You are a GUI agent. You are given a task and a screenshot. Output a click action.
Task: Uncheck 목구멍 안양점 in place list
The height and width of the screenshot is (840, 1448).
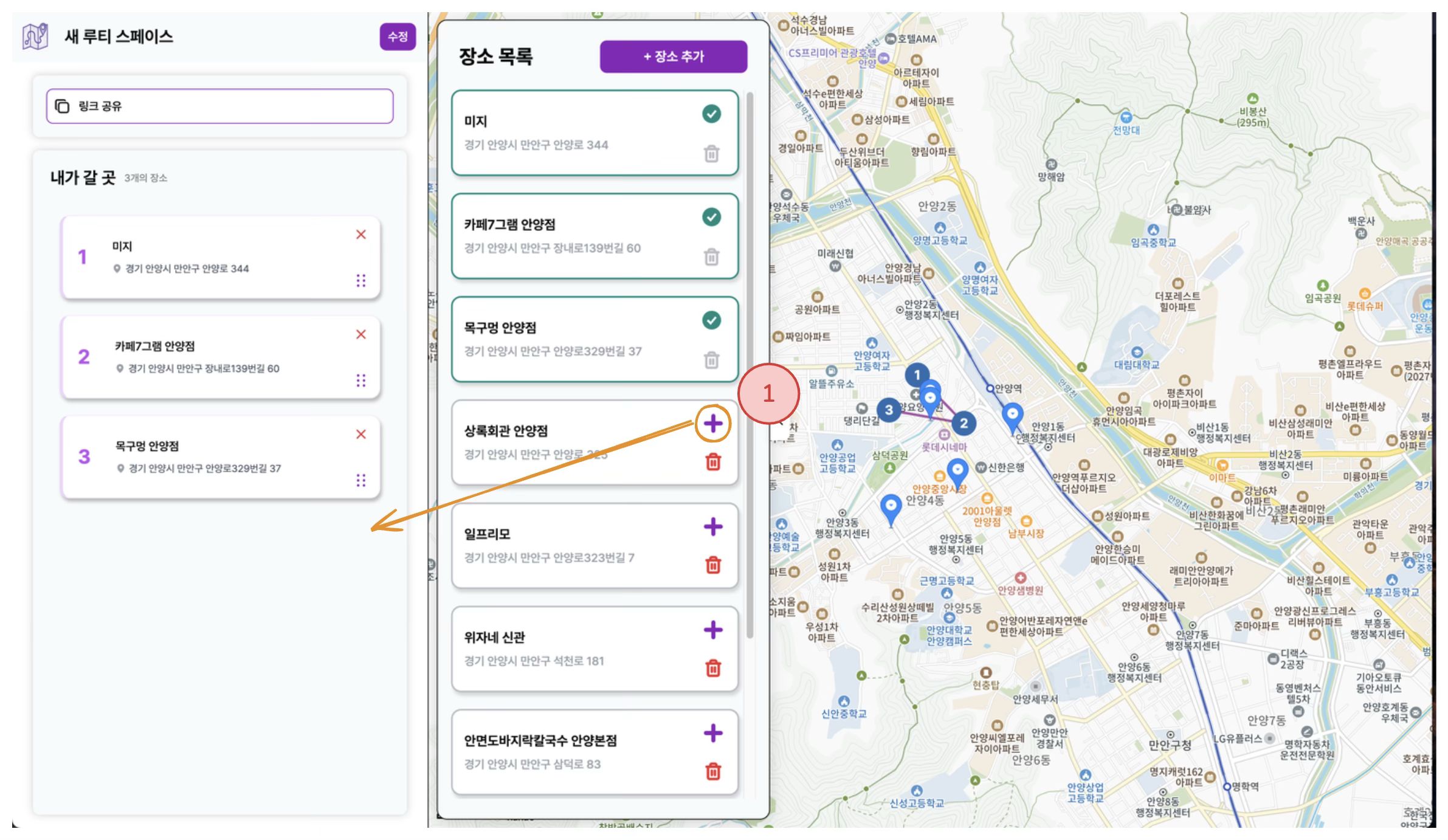click(711, 320)
